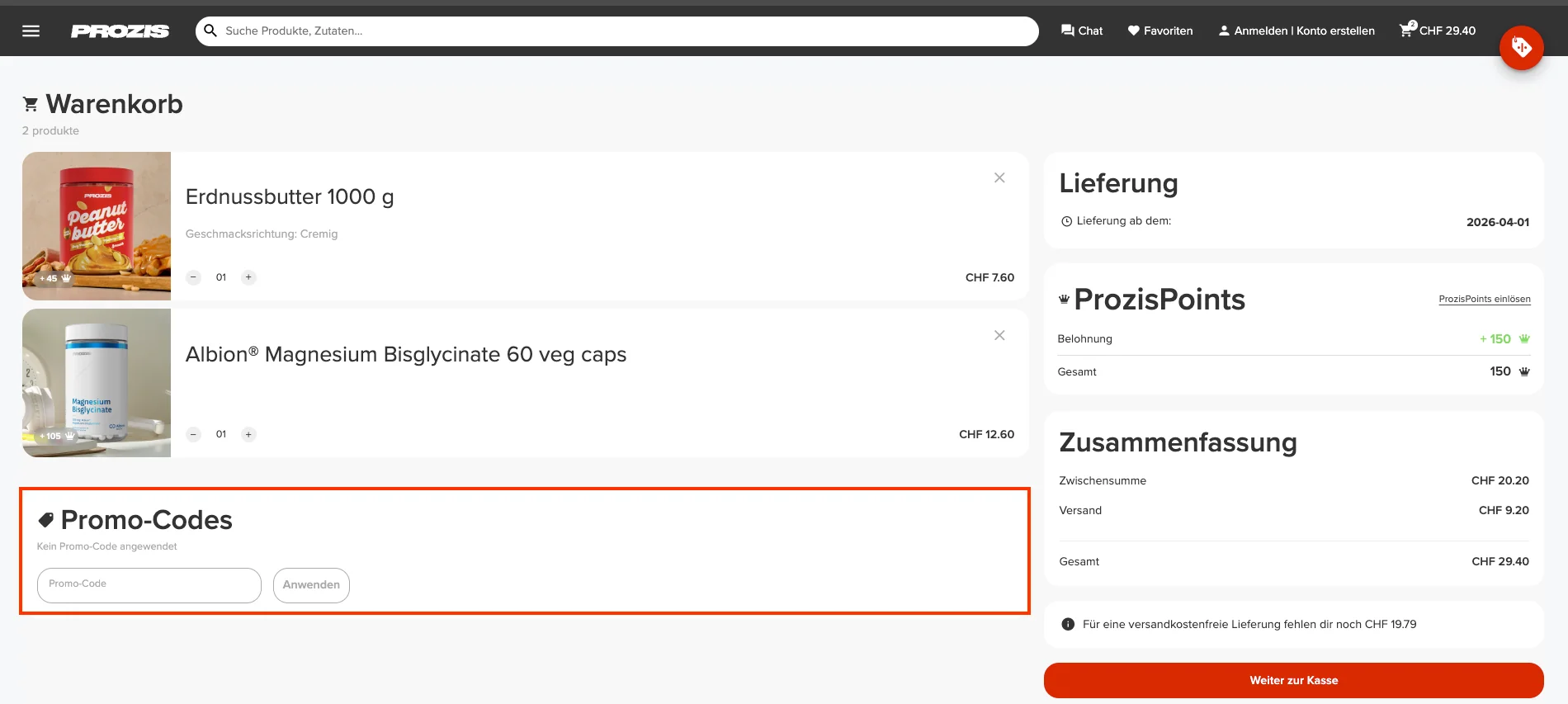Click the Promo-Codes tag icon

(46, 520)
